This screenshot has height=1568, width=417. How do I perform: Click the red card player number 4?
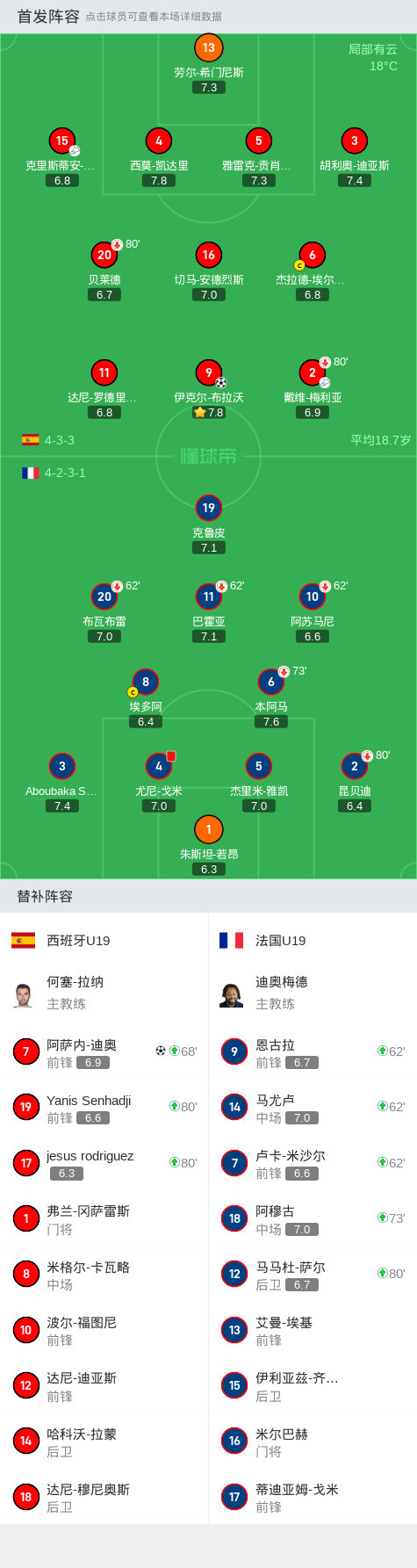(159, 766)
